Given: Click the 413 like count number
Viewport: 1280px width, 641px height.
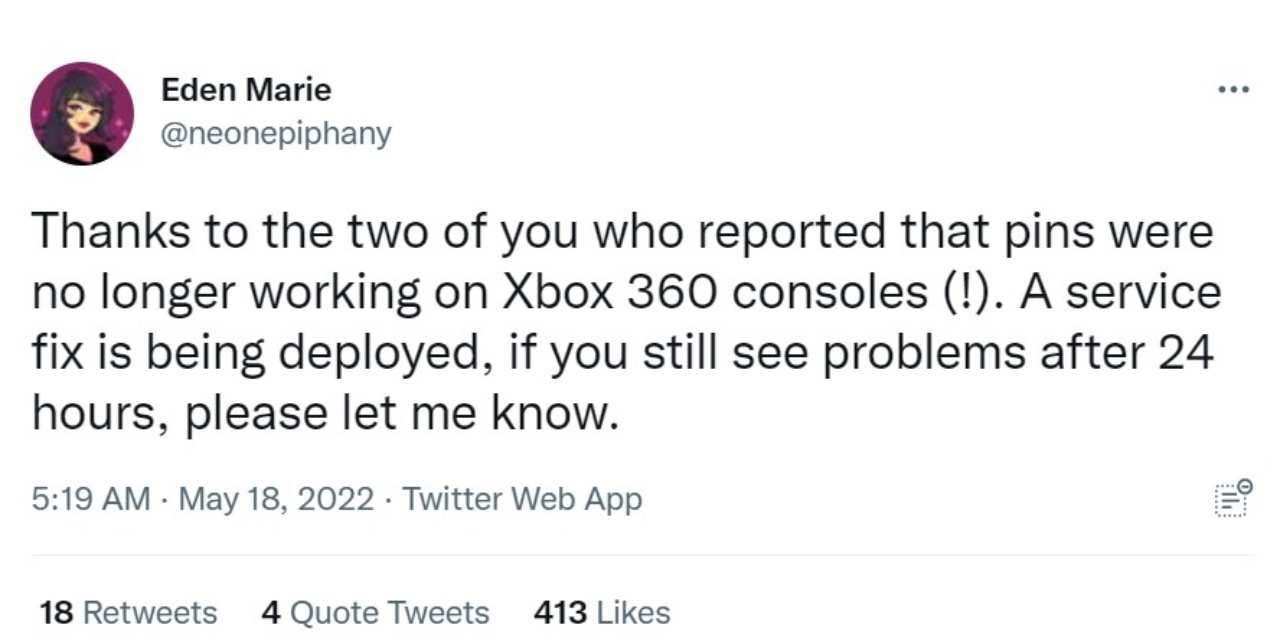Looking at the screenshot, I should 559,612.
